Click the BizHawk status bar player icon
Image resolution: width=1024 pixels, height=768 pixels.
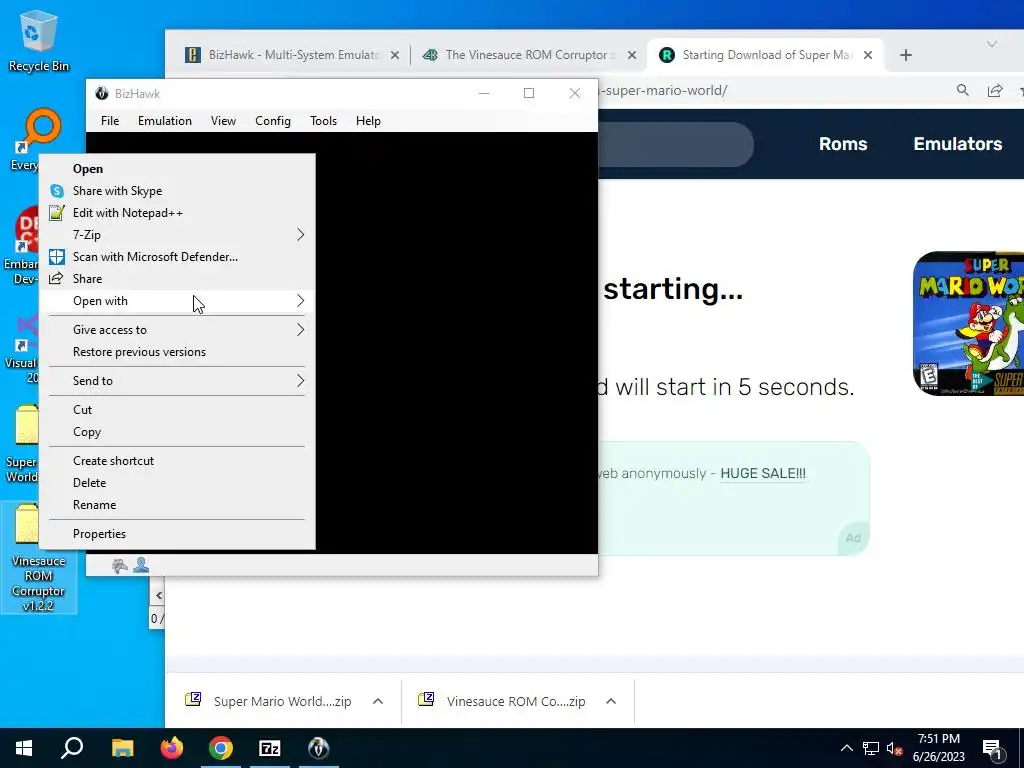[141, 566]
